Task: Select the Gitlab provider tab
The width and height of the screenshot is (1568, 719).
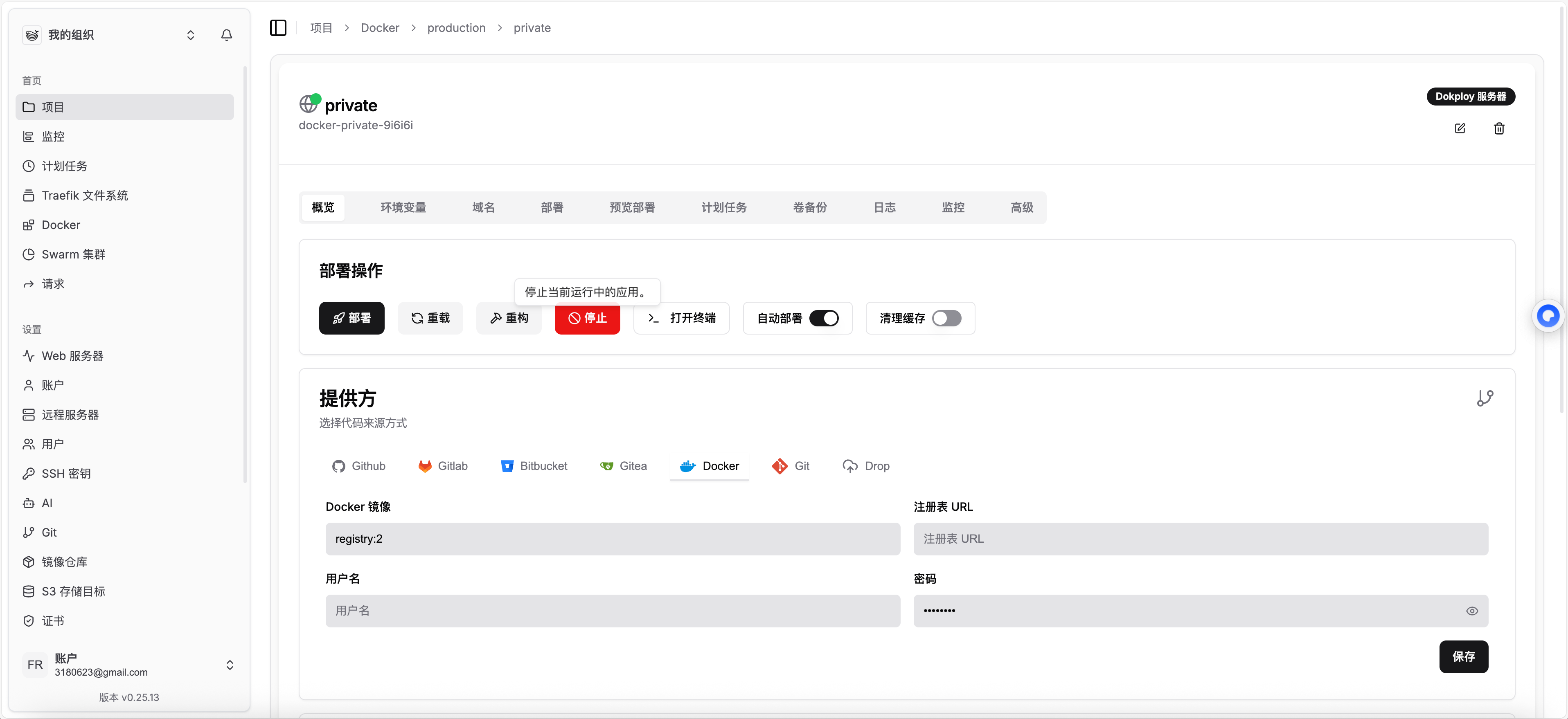Action: [x=442, y=466]
